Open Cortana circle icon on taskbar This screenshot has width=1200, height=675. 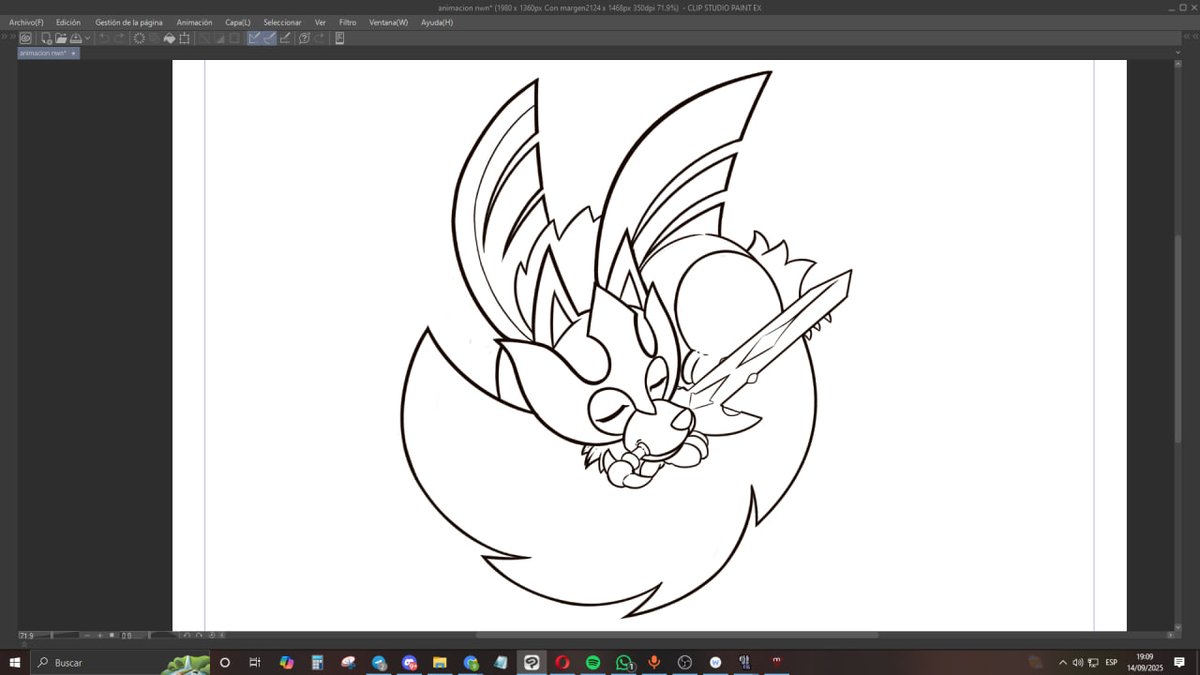[x=224, y=662]
